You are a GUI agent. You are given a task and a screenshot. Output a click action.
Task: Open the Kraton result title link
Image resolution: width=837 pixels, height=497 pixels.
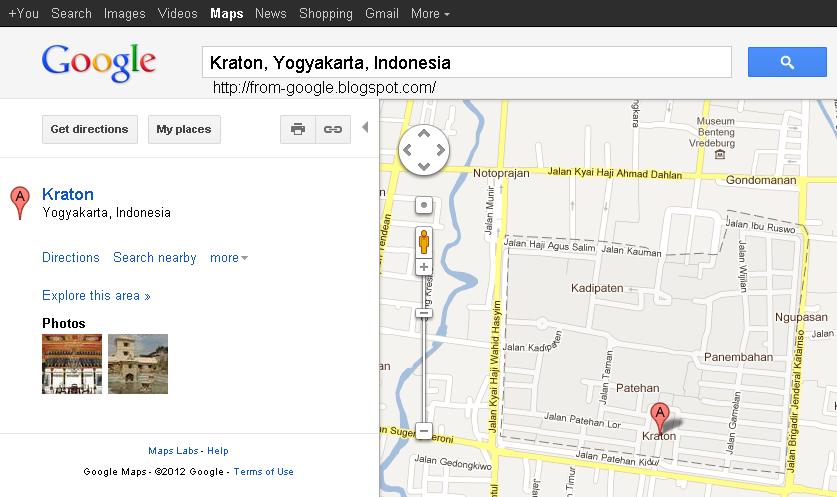68,194
